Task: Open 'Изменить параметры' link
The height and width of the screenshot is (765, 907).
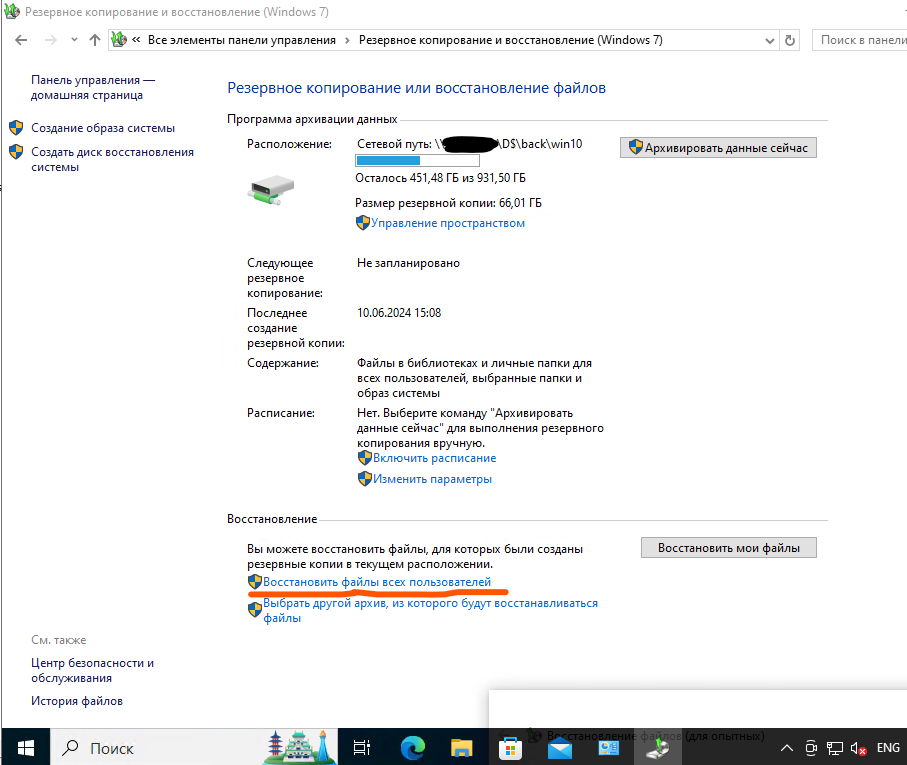Action: (x=432, y=479)
